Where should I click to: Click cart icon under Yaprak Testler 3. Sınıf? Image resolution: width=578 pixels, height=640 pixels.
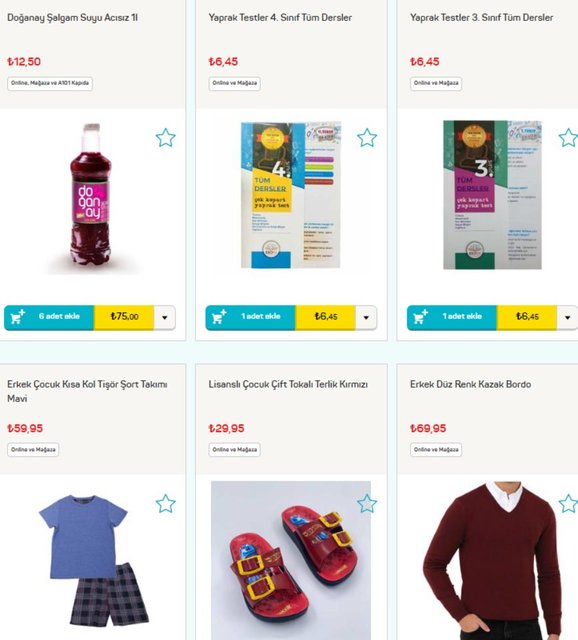[x=420, y=317]
